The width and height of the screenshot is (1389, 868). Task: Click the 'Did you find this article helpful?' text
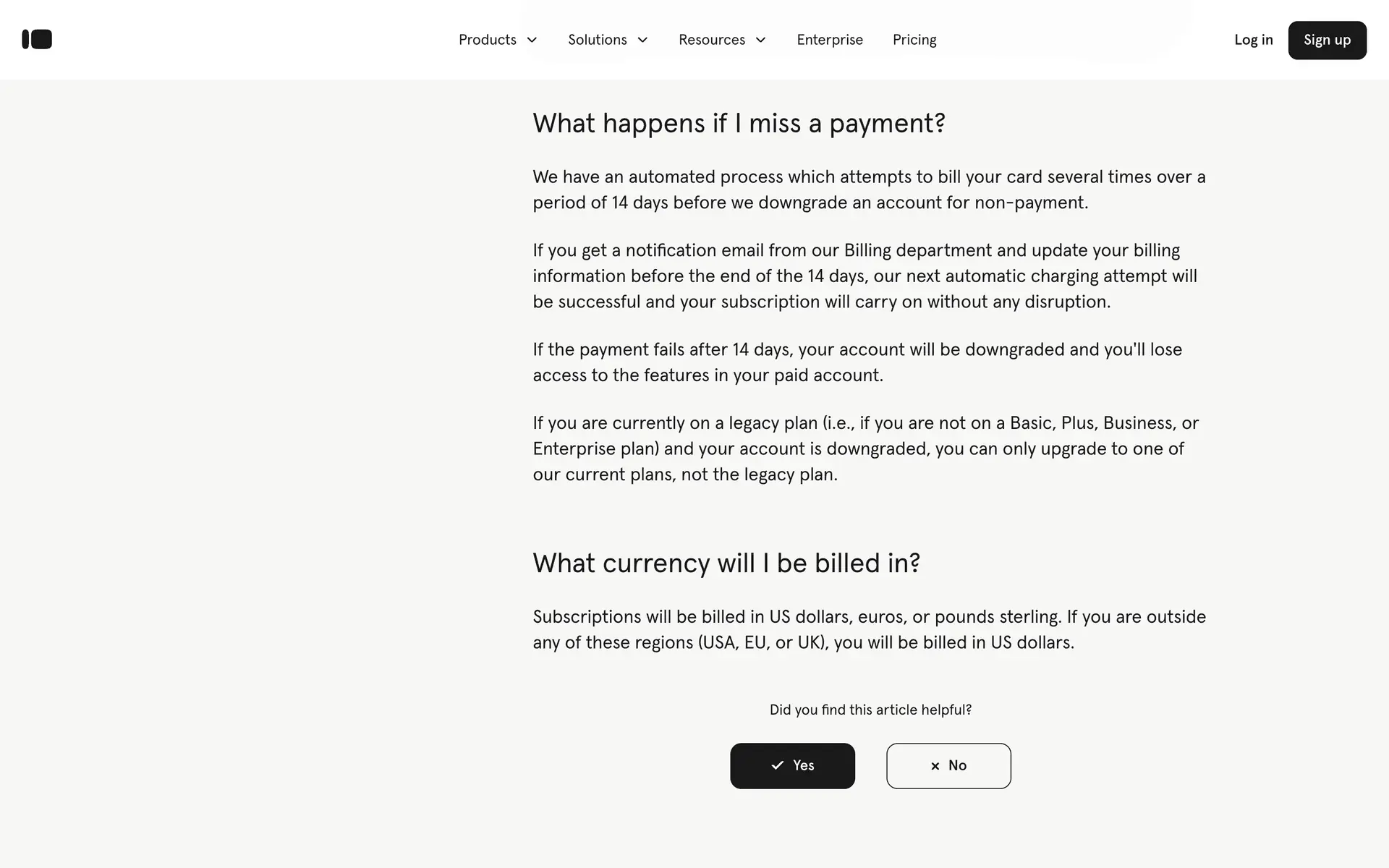(870, 710)
